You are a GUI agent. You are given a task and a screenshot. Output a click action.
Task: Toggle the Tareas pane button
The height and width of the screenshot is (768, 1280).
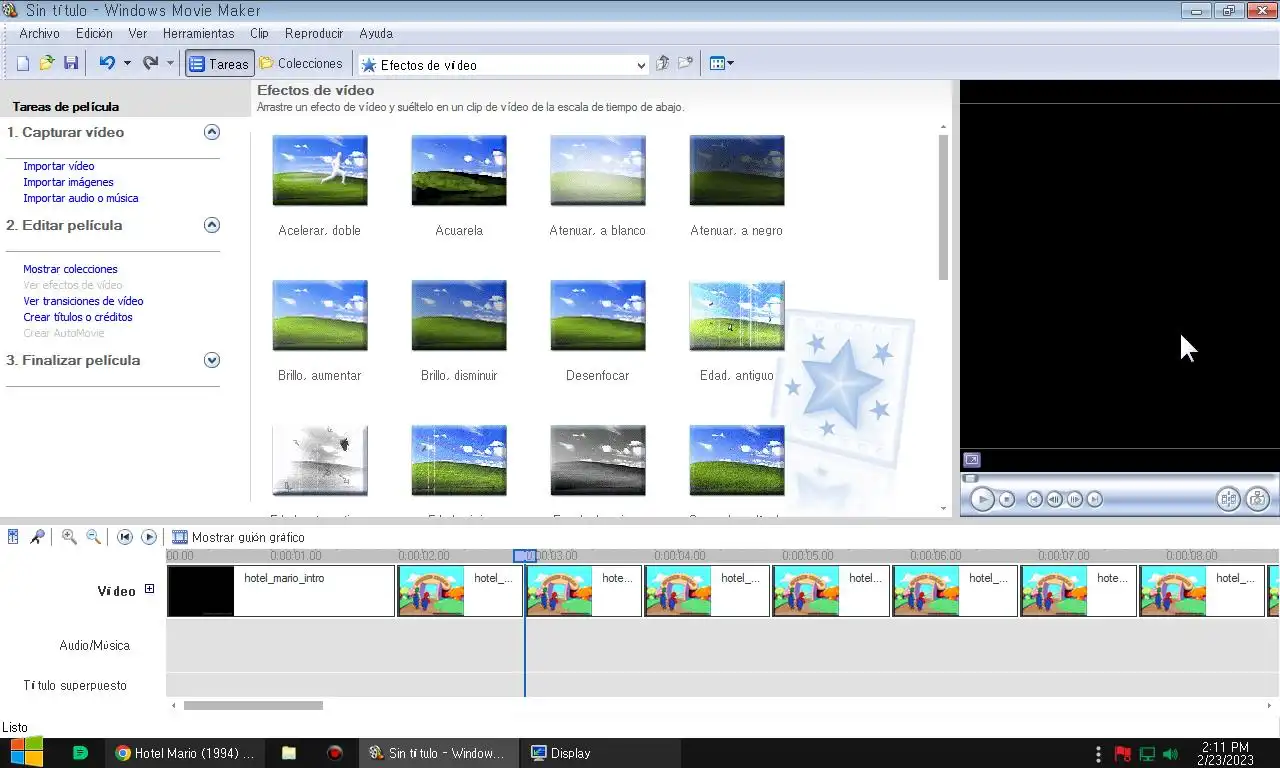(x=219, y=63)
